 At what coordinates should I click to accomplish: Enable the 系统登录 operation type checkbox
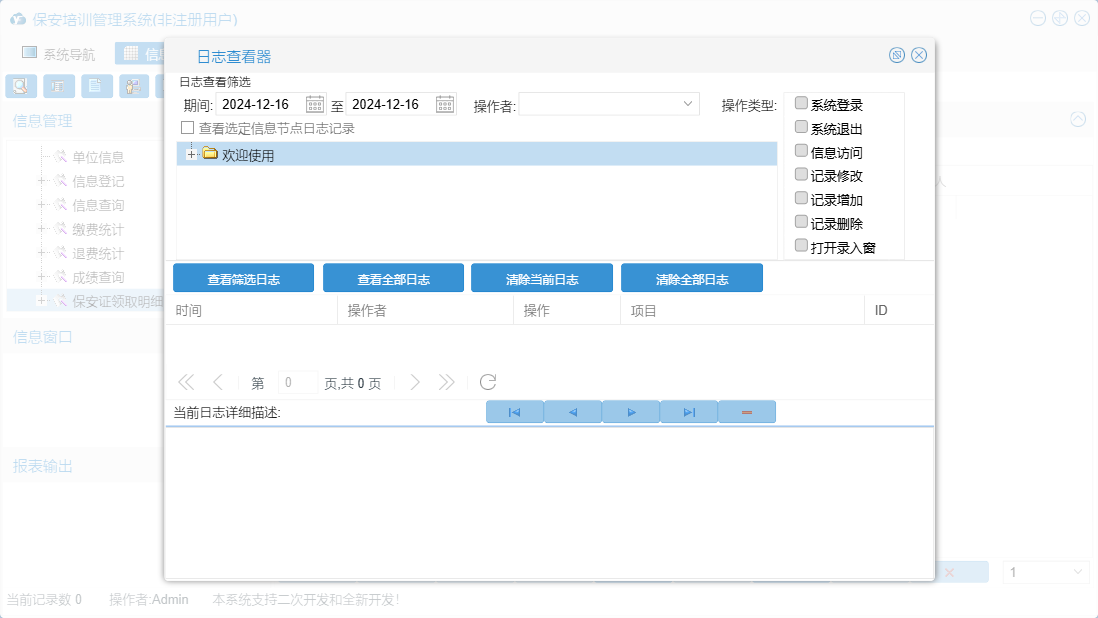point(801,104)
